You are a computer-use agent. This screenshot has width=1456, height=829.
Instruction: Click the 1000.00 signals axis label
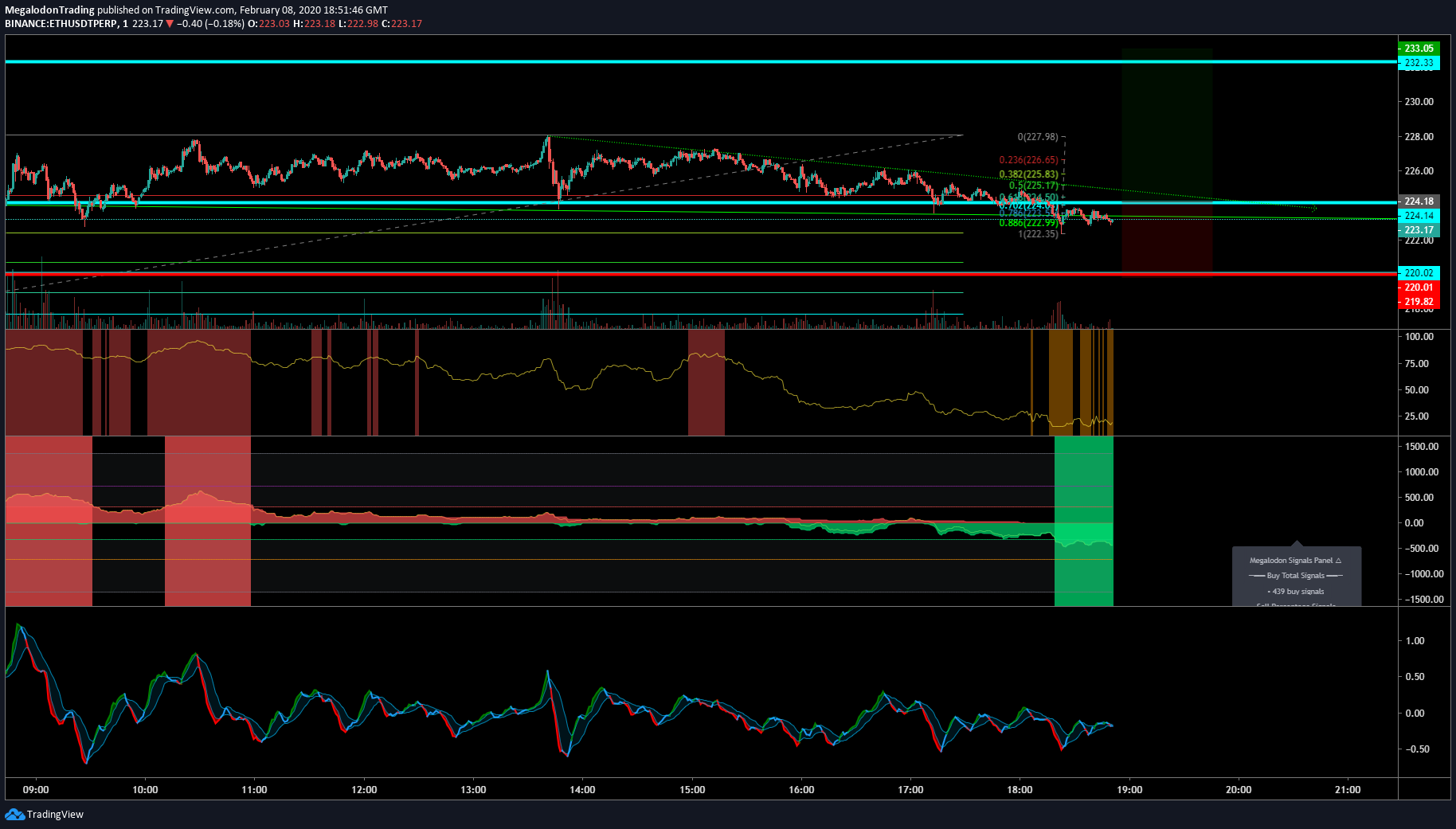[1422, 472]
